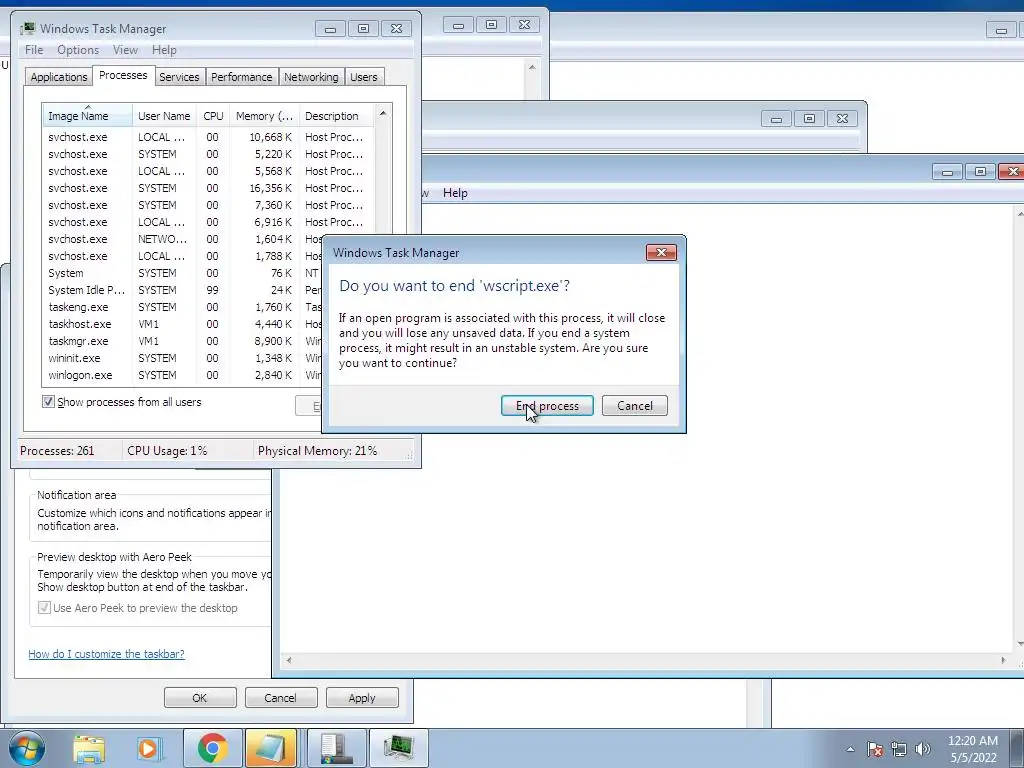Open the Action Center flag icon

point(875,749)
